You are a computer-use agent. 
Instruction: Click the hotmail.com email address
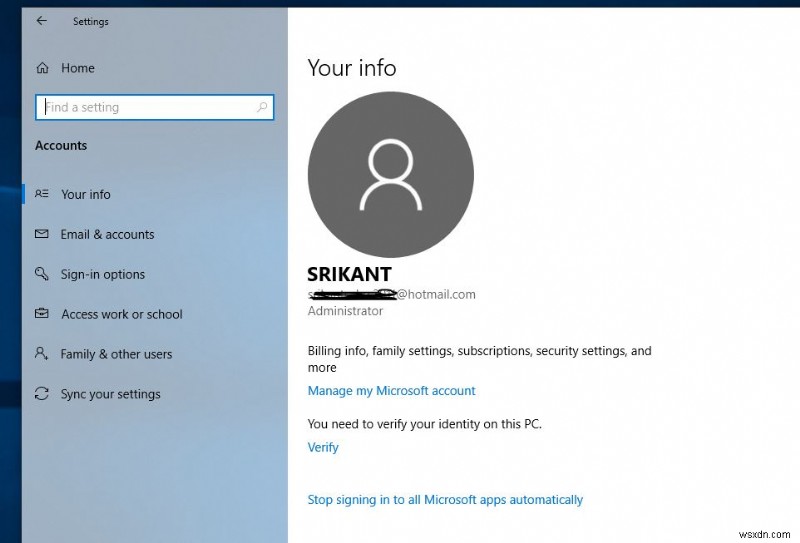[392, 294]
